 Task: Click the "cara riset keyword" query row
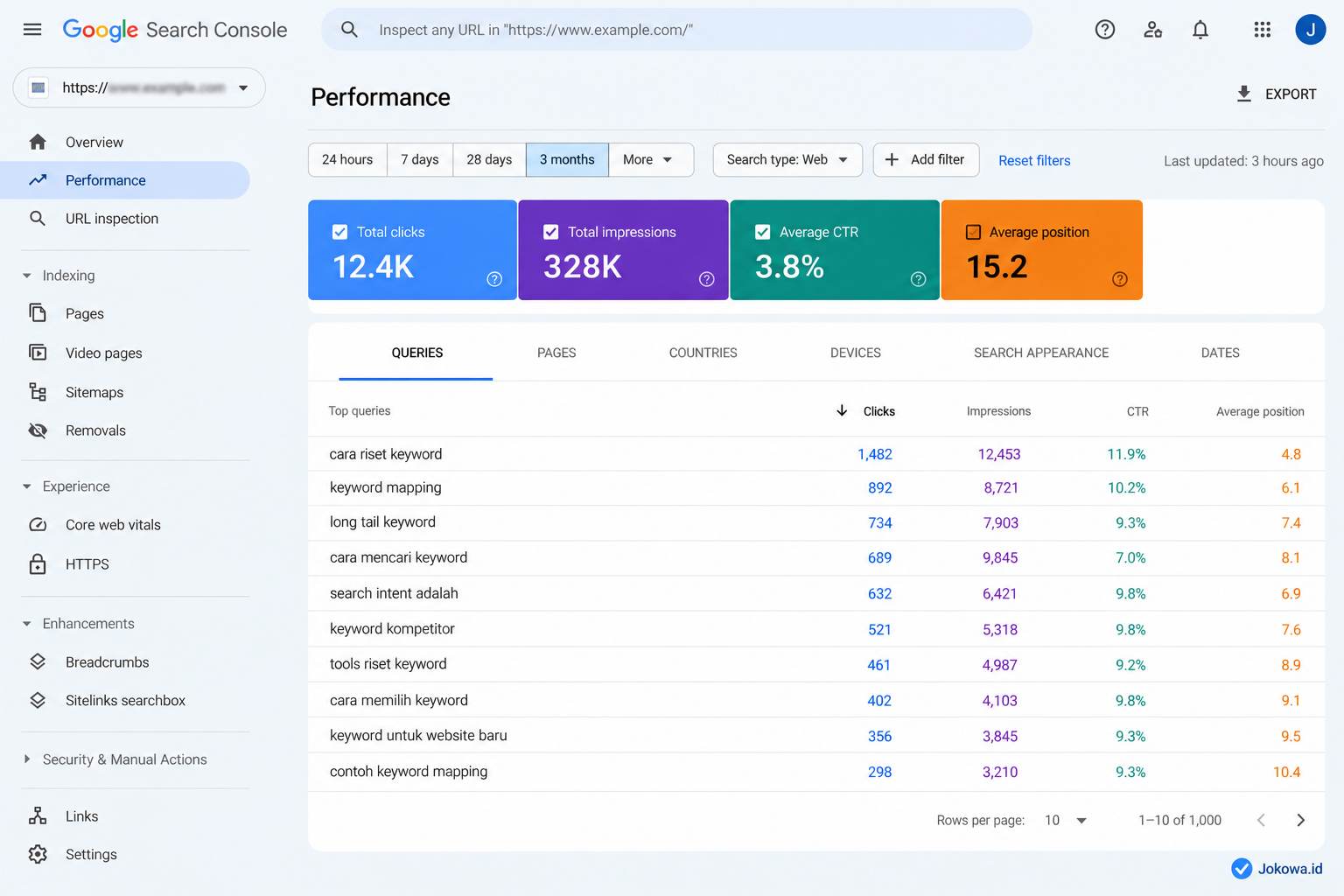click(815, 454)
